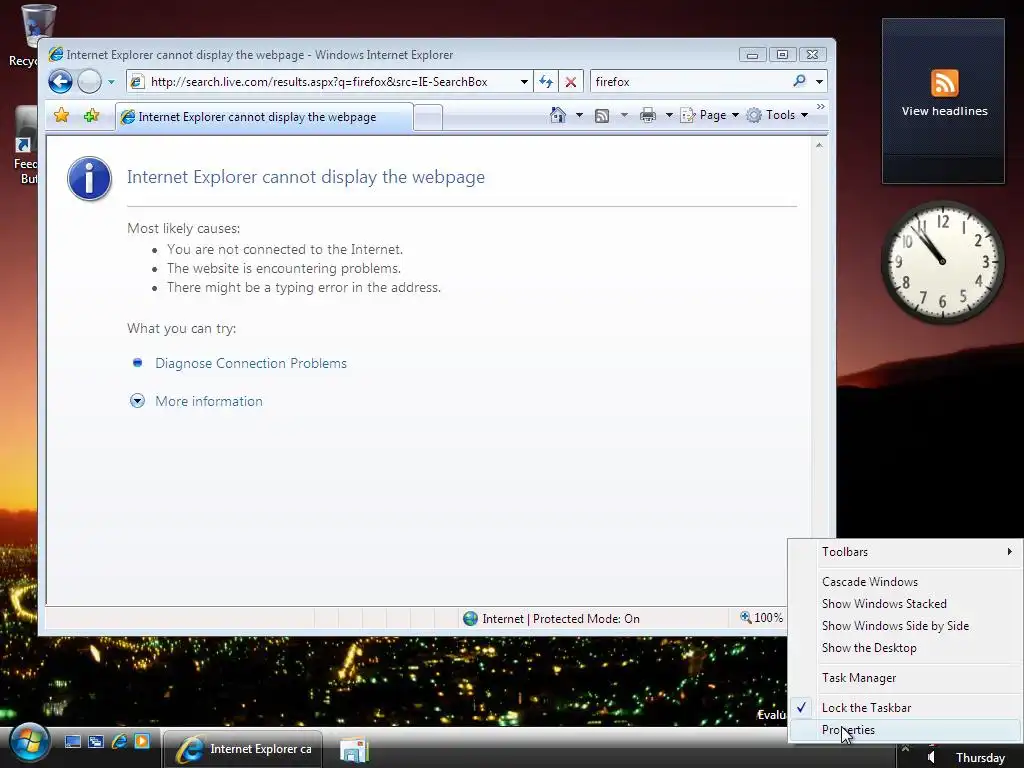This screenshot has width=1024, height=768.
Task: Click the blue information circle icon
Action: [89, 178]
